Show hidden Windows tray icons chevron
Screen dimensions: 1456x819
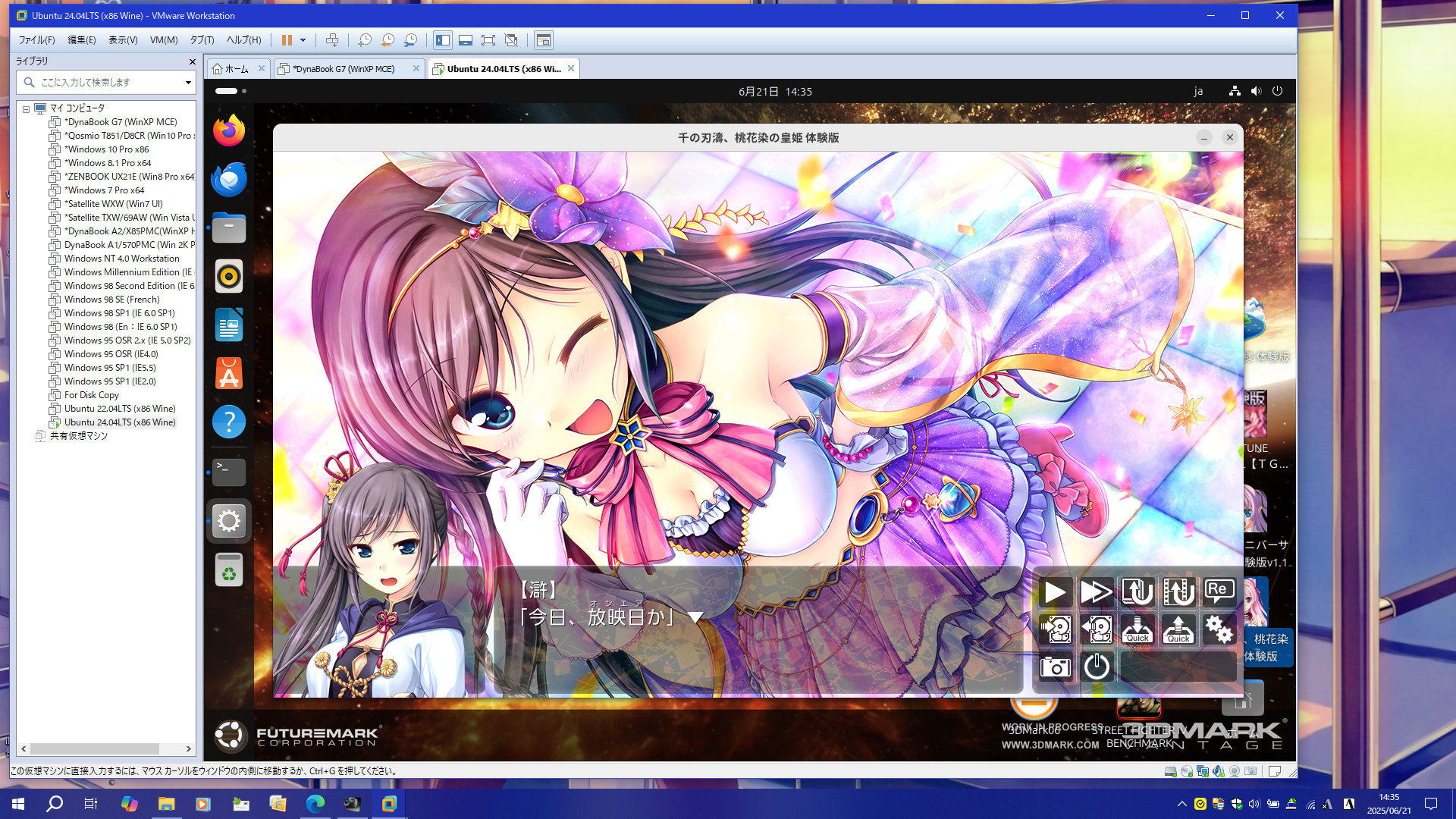tap(1181, 804)
